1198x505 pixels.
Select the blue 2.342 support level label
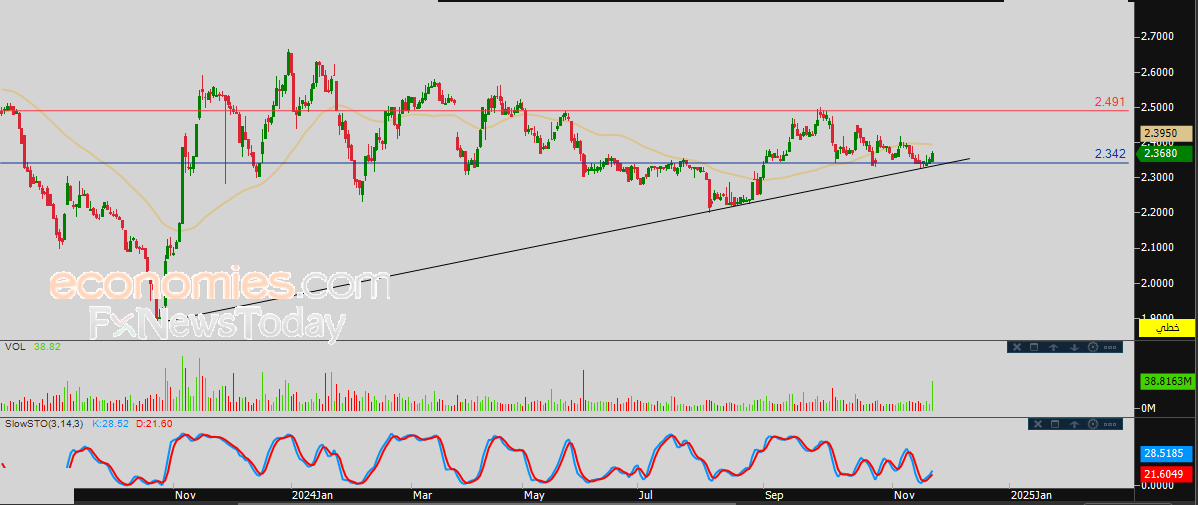click(1109, 154)
